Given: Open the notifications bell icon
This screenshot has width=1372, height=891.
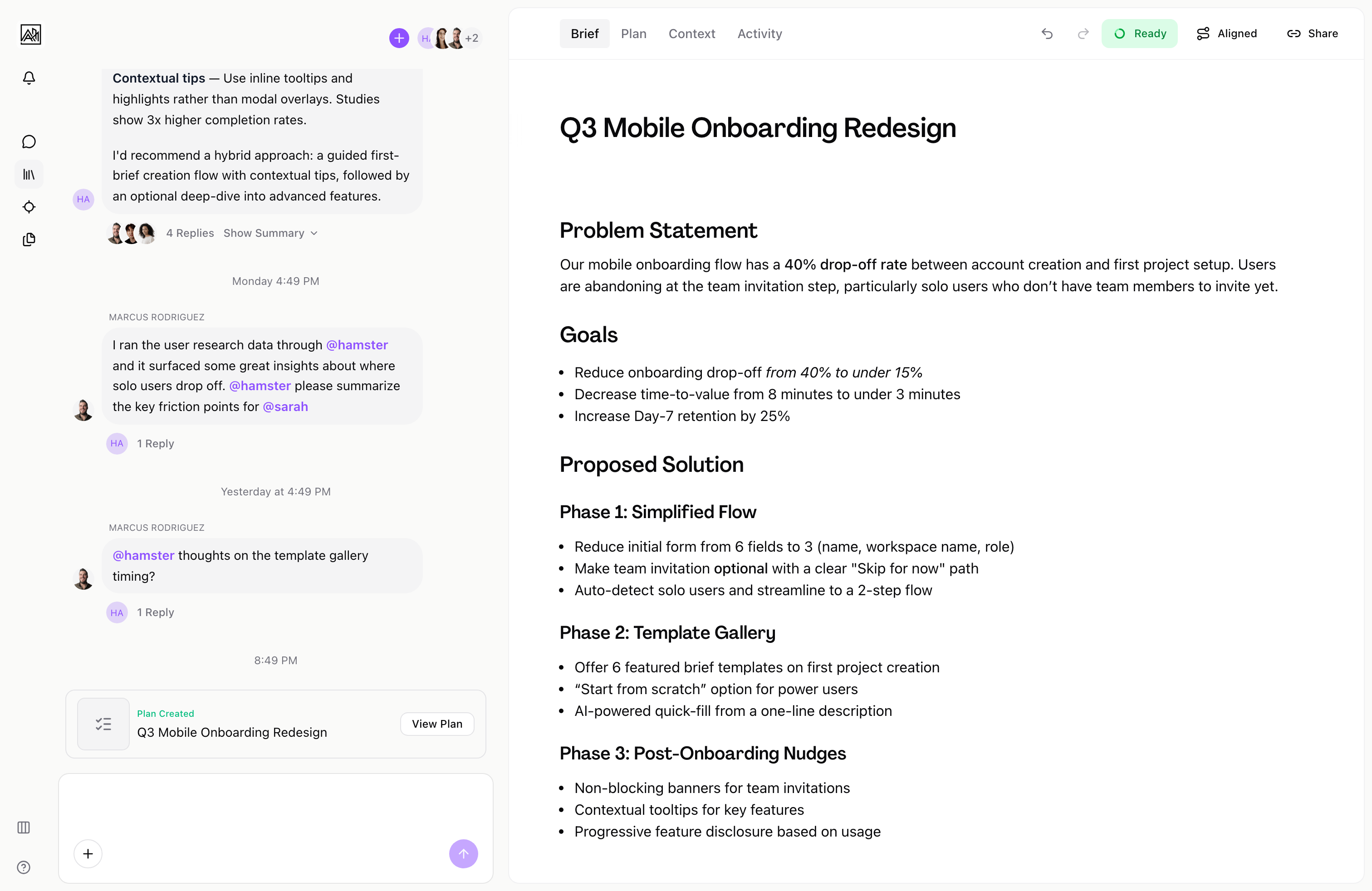Looking at the screenshot, I should pyautogui.click(x=29, y=78).
